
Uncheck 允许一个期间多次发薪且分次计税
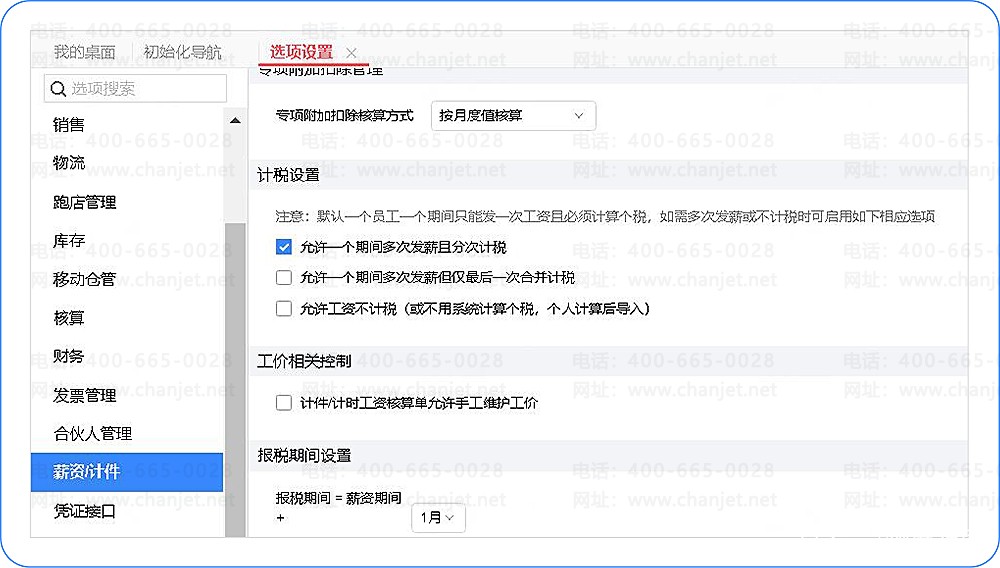284,247
